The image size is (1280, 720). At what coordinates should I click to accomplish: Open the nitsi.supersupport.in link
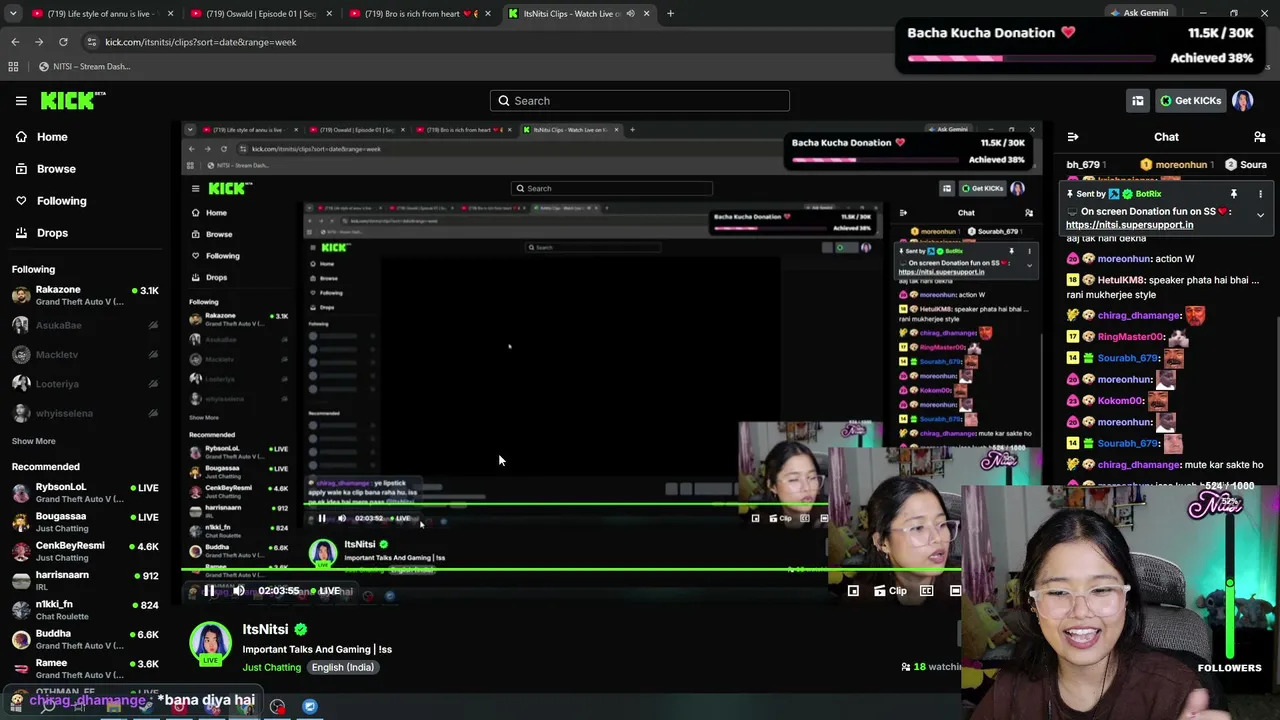click(1129, 225)
